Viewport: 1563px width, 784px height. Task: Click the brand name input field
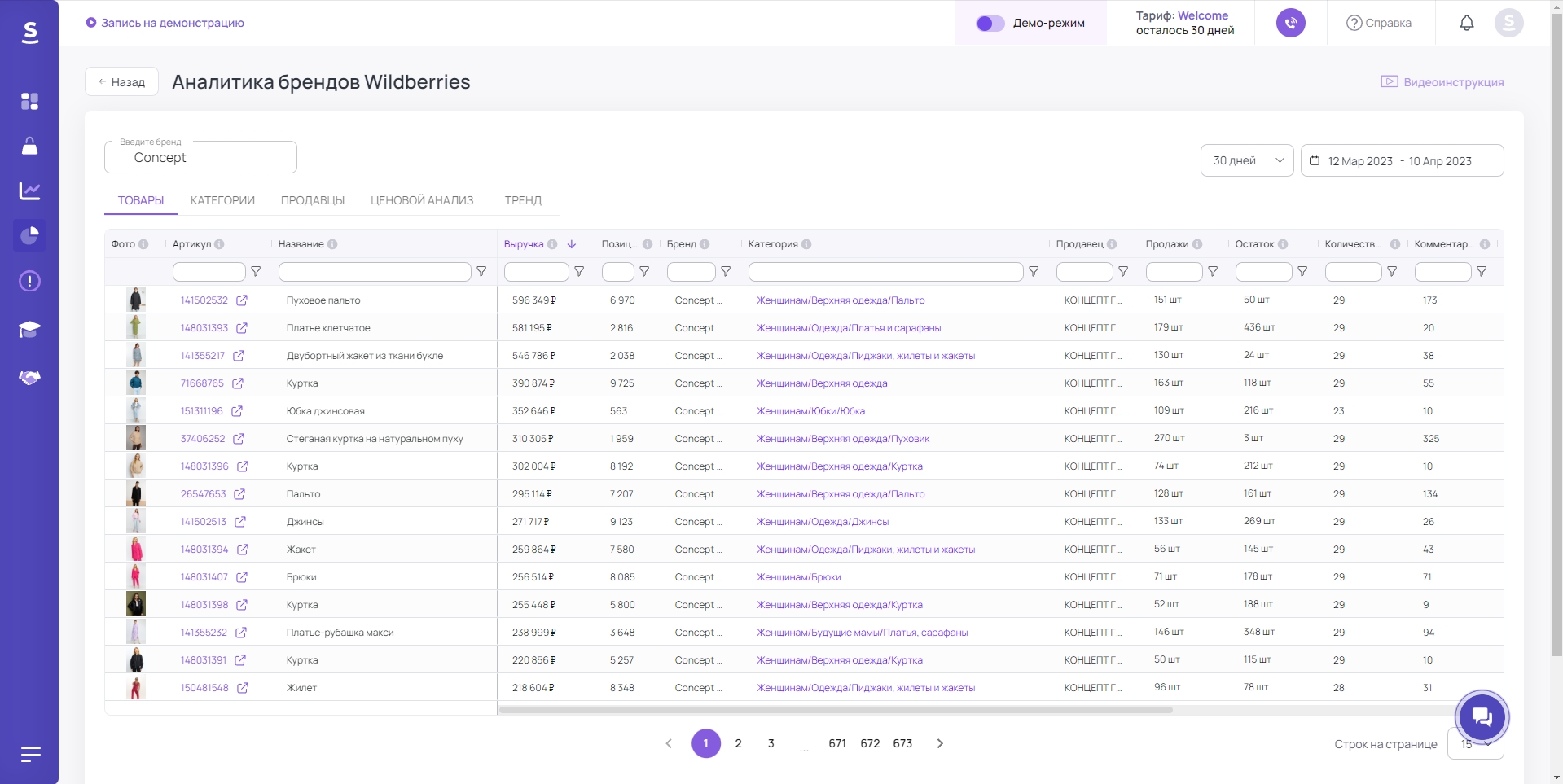[200, 157]
